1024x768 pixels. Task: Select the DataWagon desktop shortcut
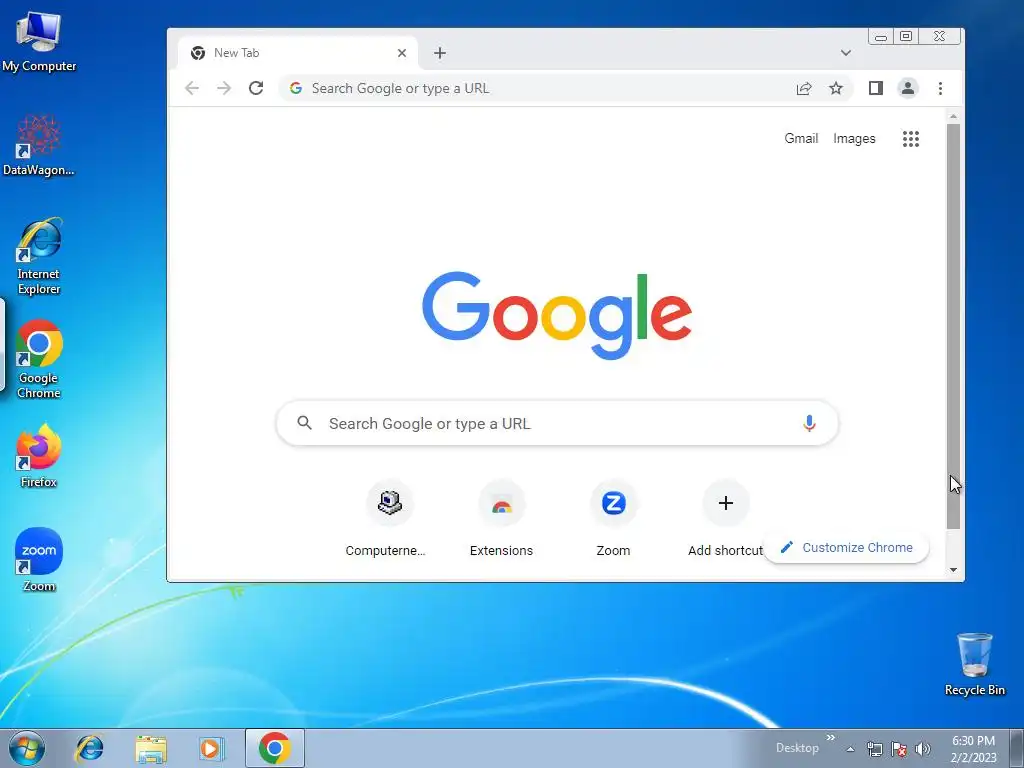click(x=39, y=145)
